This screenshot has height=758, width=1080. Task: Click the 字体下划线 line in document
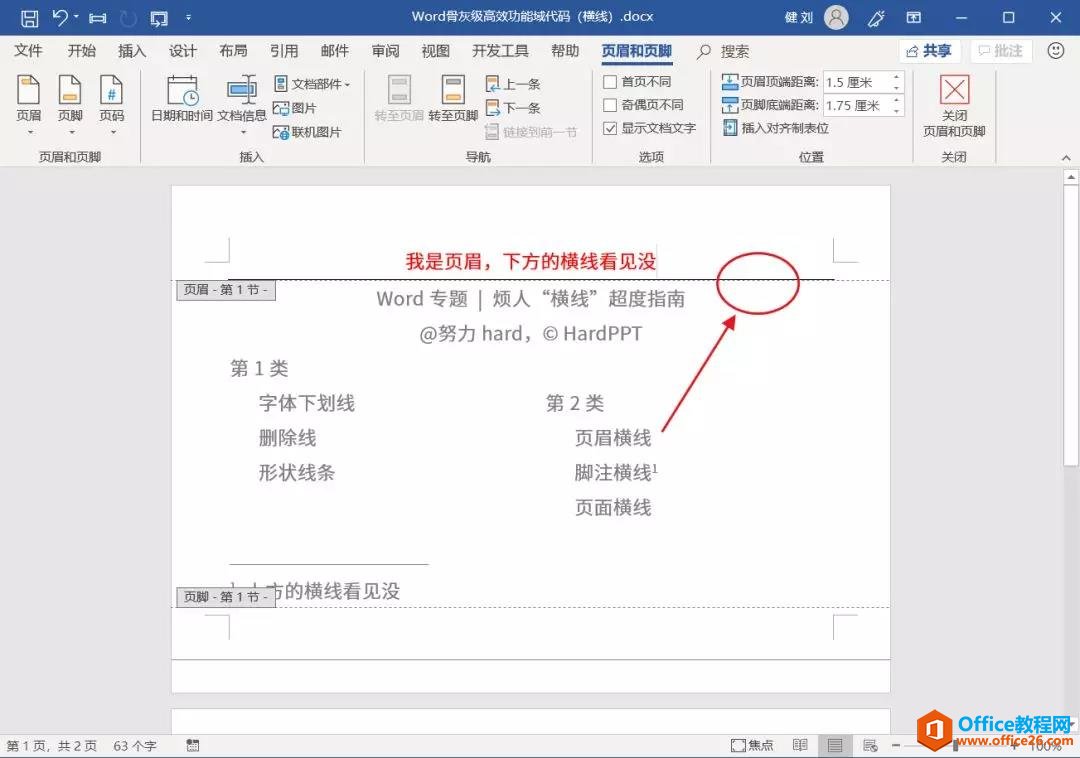coord(307,403)
